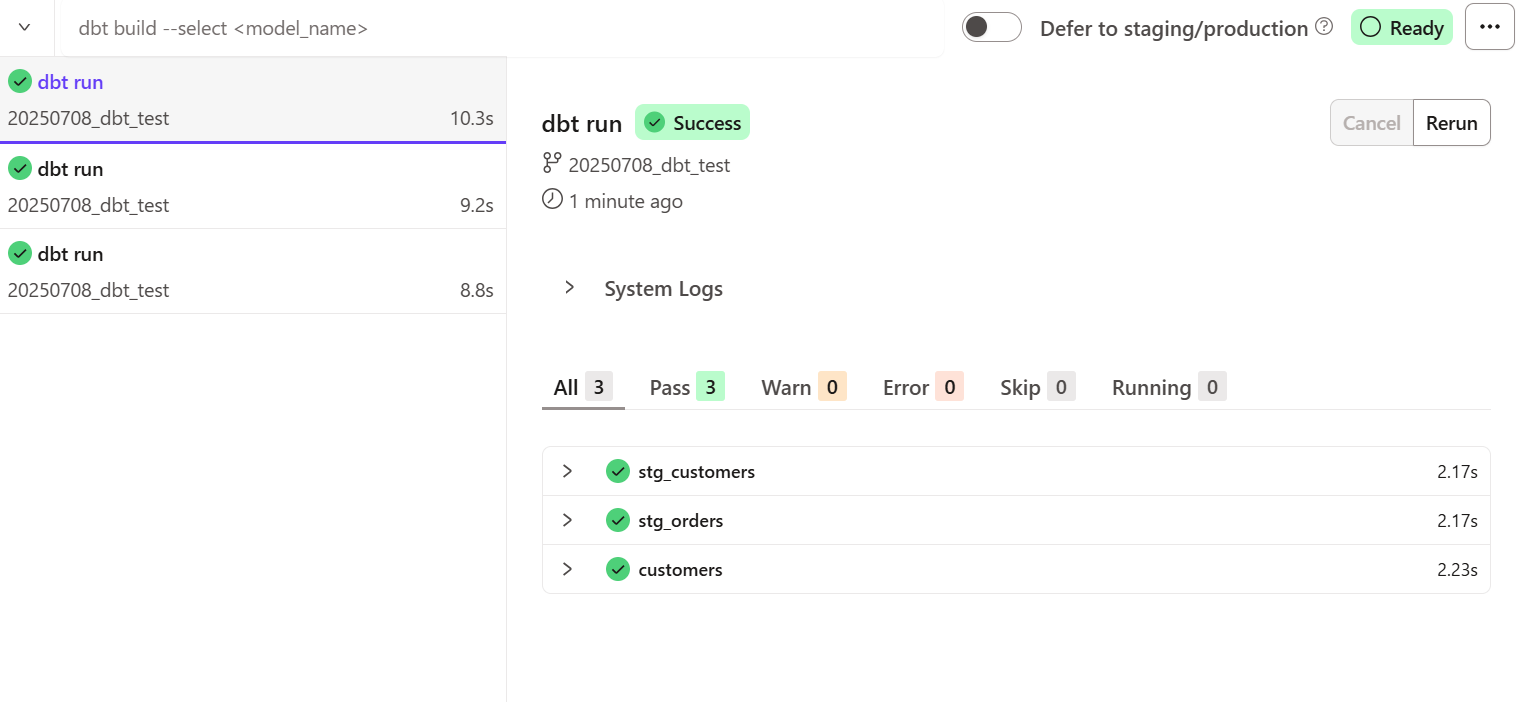This screenshot has height=702, width=1521.
Task: Click the Rerun button
Action: point(1451,123)
